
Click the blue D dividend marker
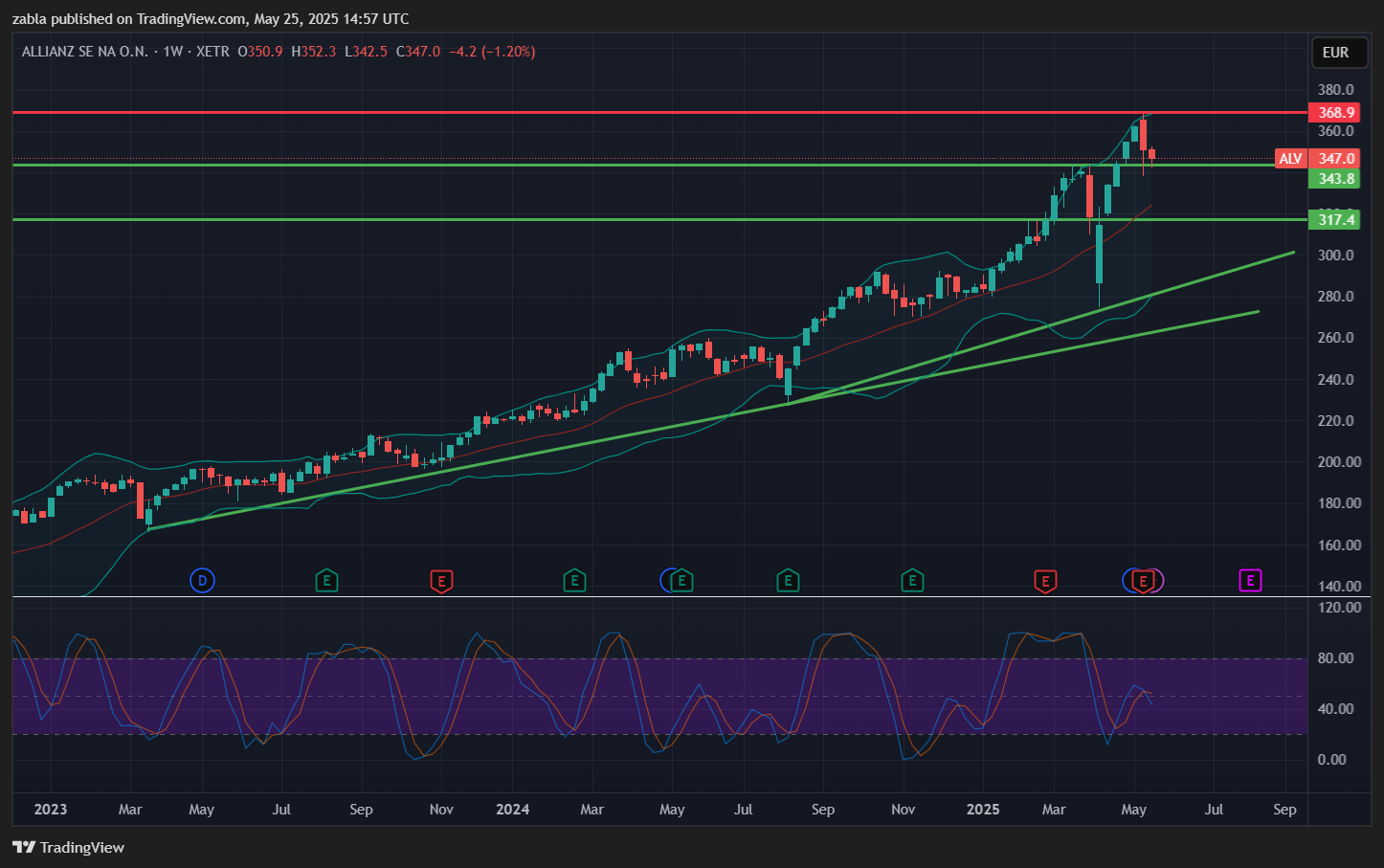202,580
